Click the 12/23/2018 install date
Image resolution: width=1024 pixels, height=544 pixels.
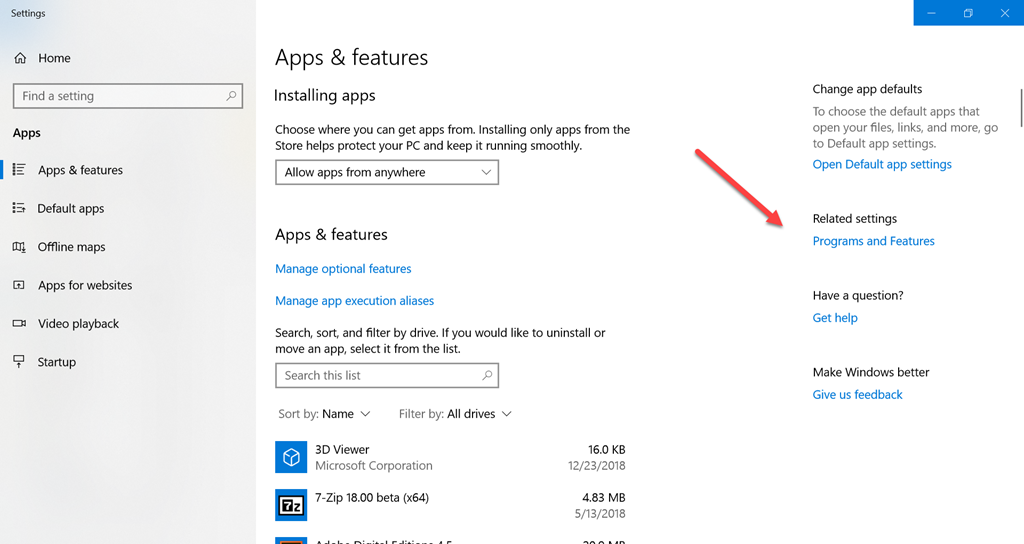point(596,466)
